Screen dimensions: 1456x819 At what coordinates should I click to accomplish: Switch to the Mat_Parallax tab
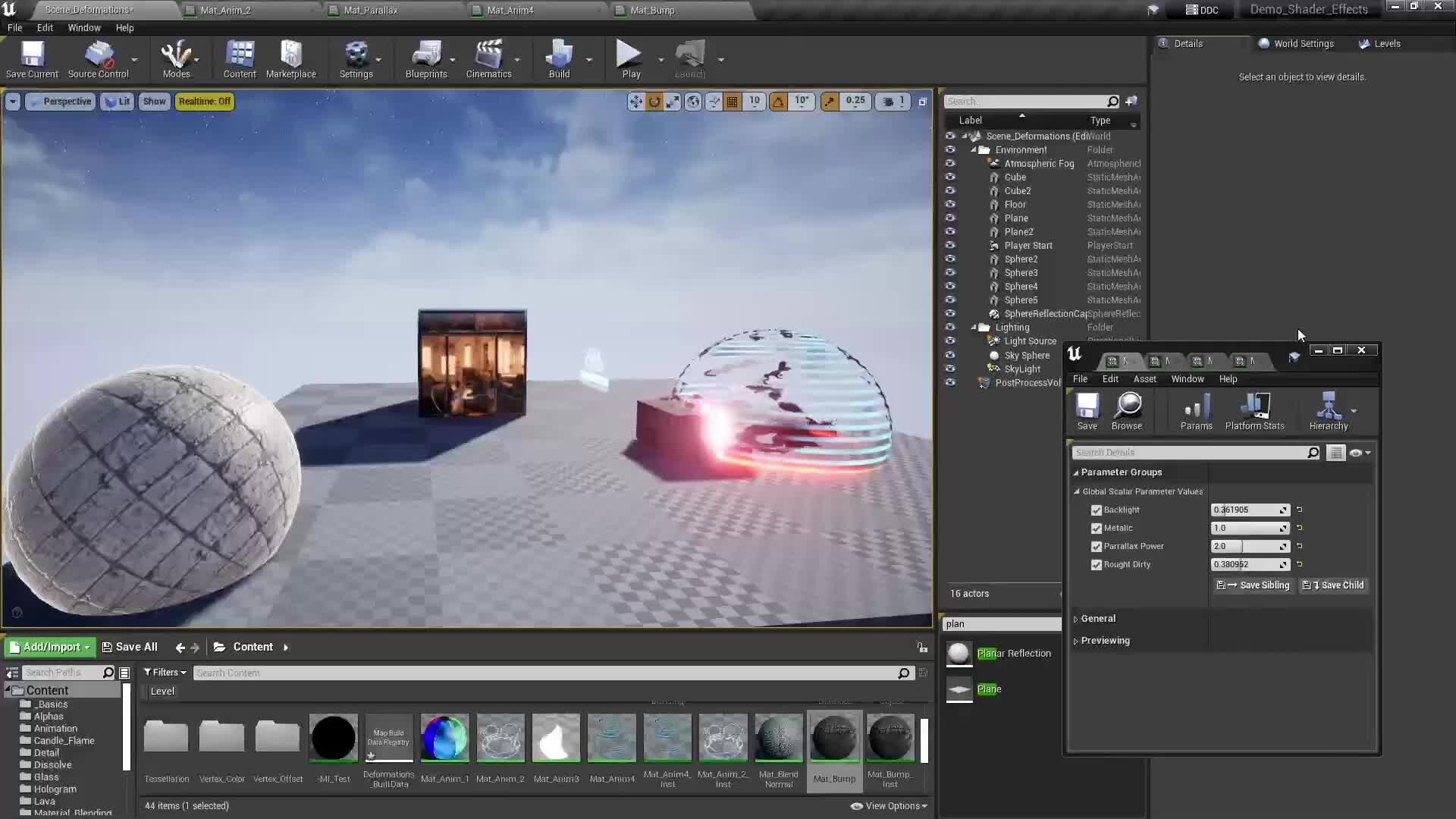pyautogui.click(x=372, y=10)
